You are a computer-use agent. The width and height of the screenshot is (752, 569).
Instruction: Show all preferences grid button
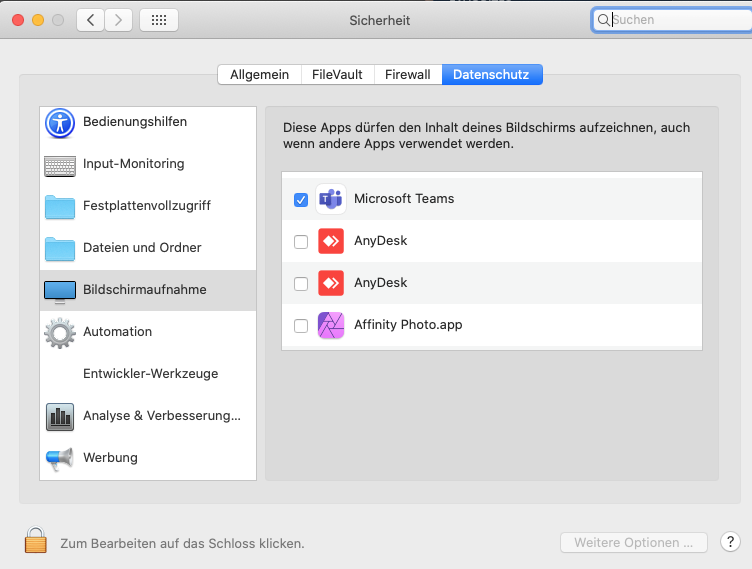click(159, 20)
